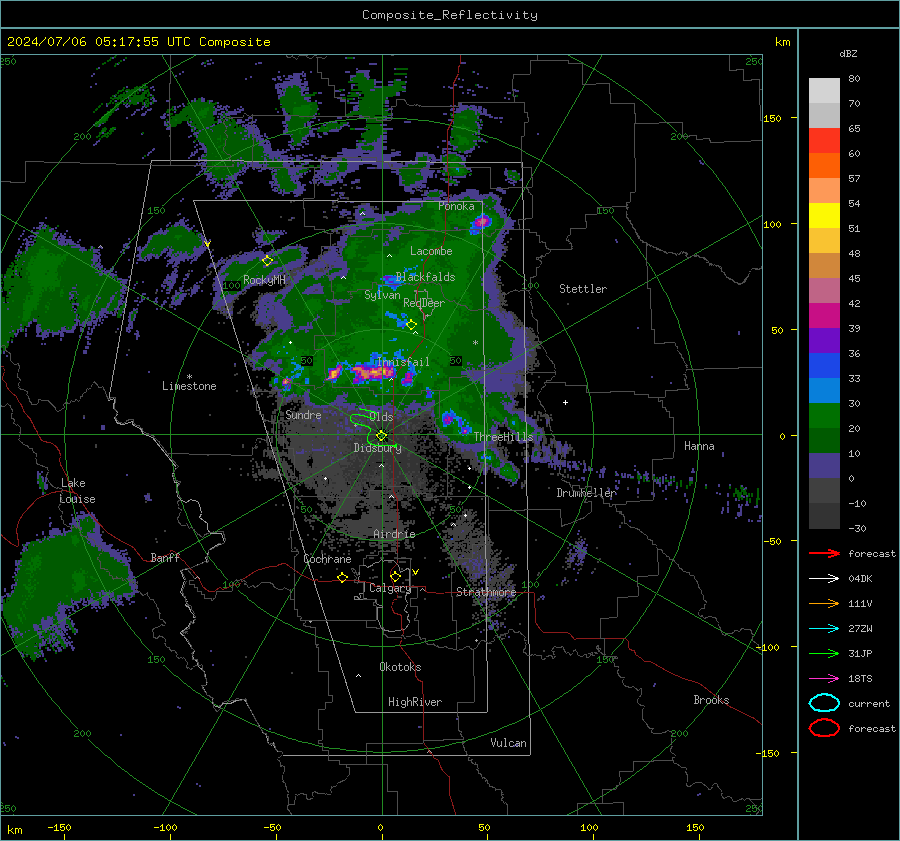Click the Stettler label
900x841 pixels.
pyautogui.click(x=583, y=289)
